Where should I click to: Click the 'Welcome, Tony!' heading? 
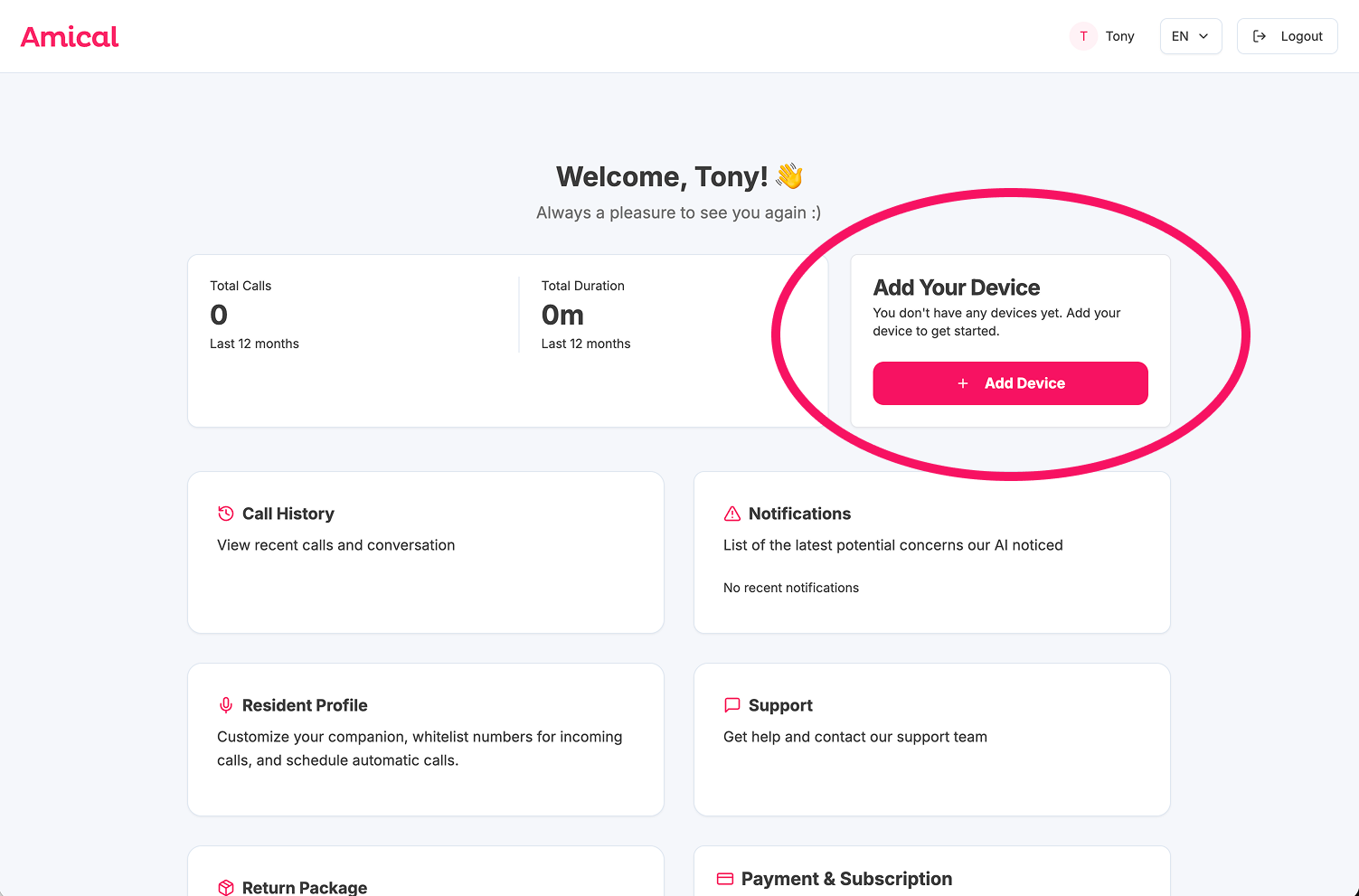click(662, 176)
